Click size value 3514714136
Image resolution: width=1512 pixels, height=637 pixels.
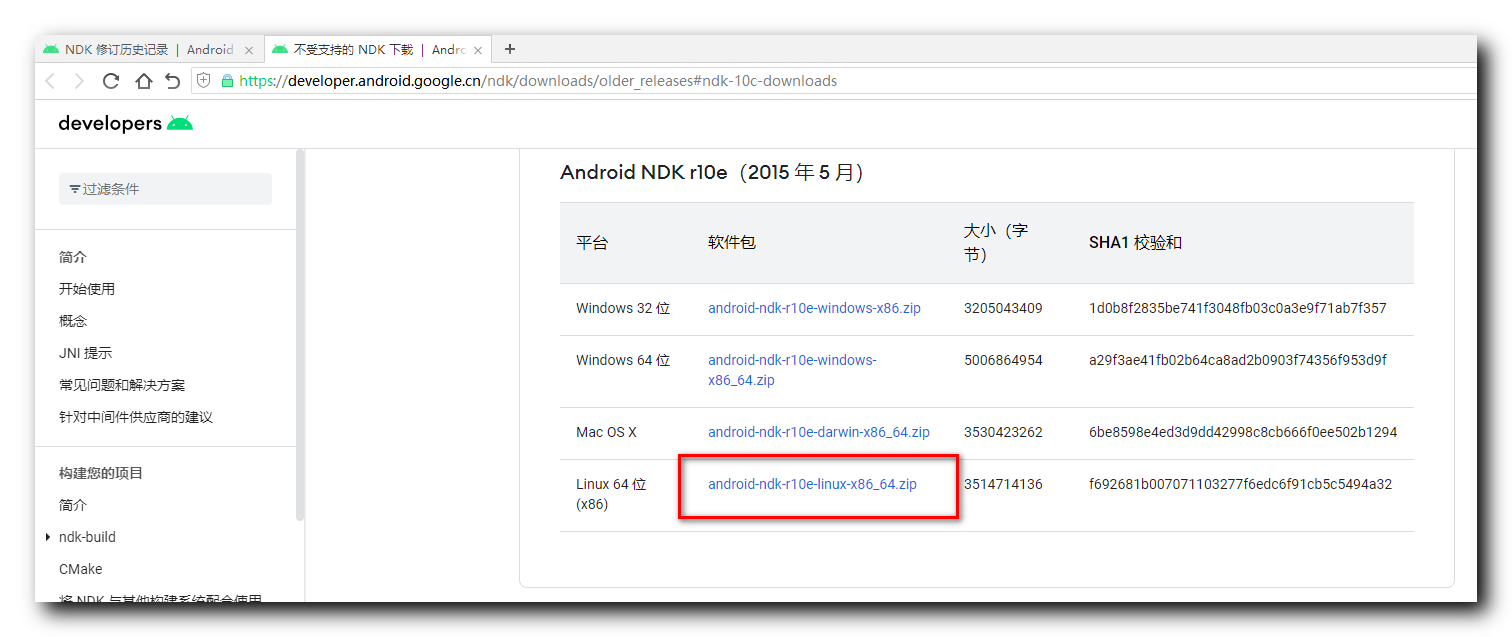tap(1003, 484)
